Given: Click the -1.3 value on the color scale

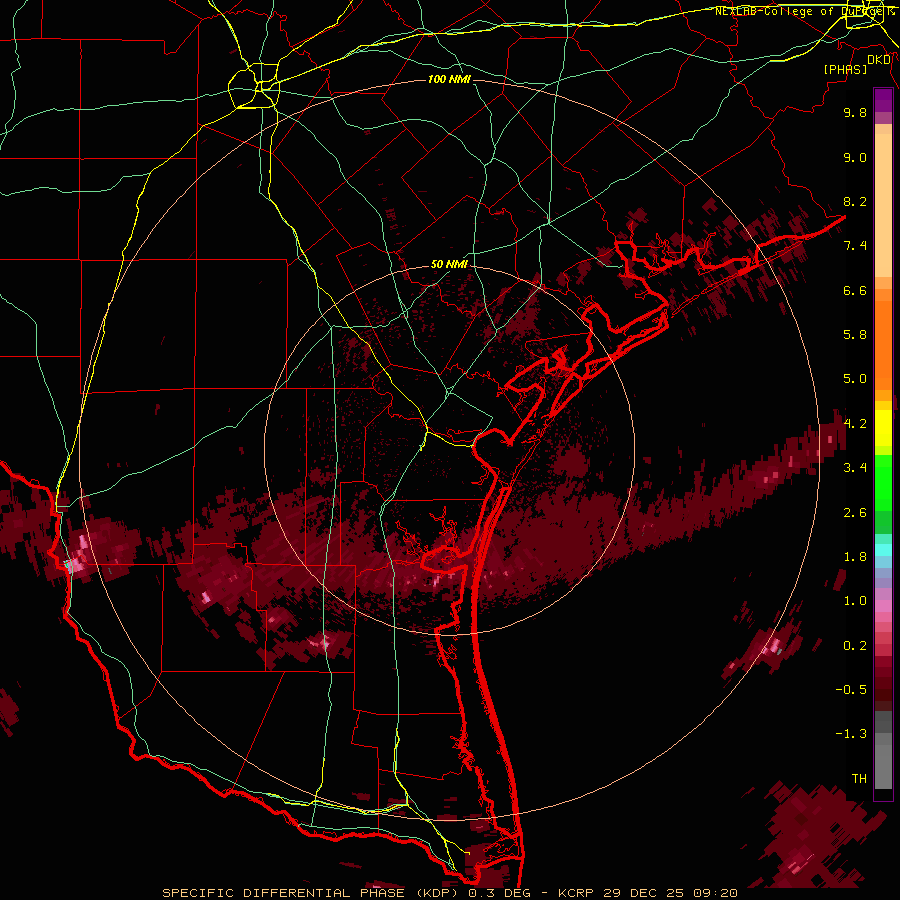Looking at the screenshot, I should (851, 734).
